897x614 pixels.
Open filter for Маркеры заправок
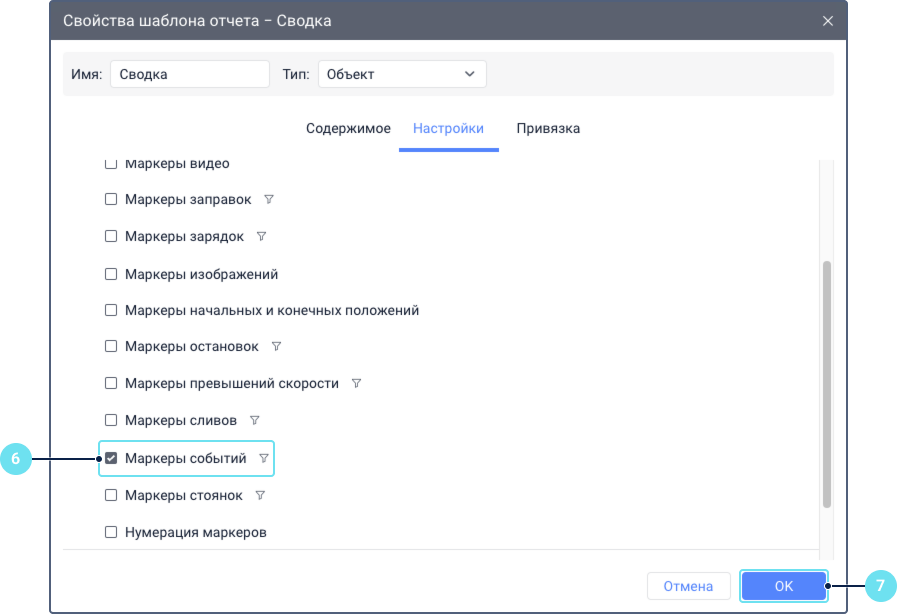point(269,200)
